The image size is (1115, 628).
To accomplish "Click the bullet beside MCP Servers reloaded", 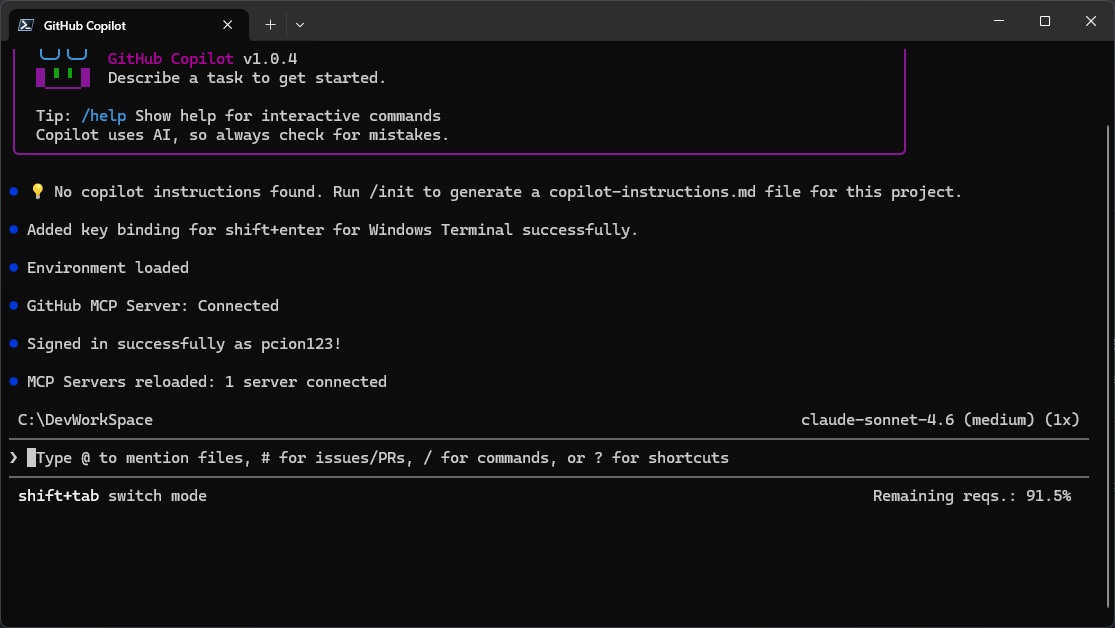I will coord(14,382).
